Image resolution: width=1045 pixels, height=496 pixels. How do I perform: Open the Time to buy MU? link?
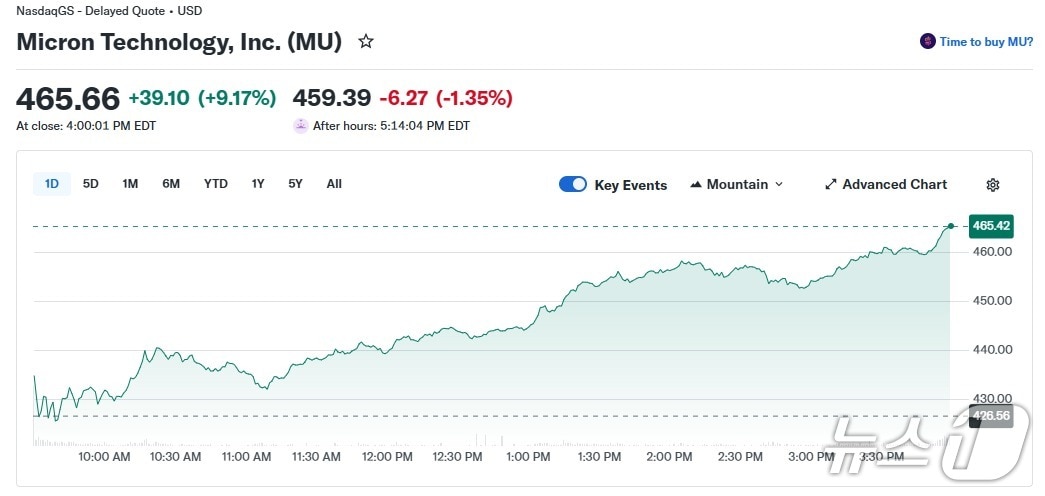pyautogui.click(x=985, y=42)
